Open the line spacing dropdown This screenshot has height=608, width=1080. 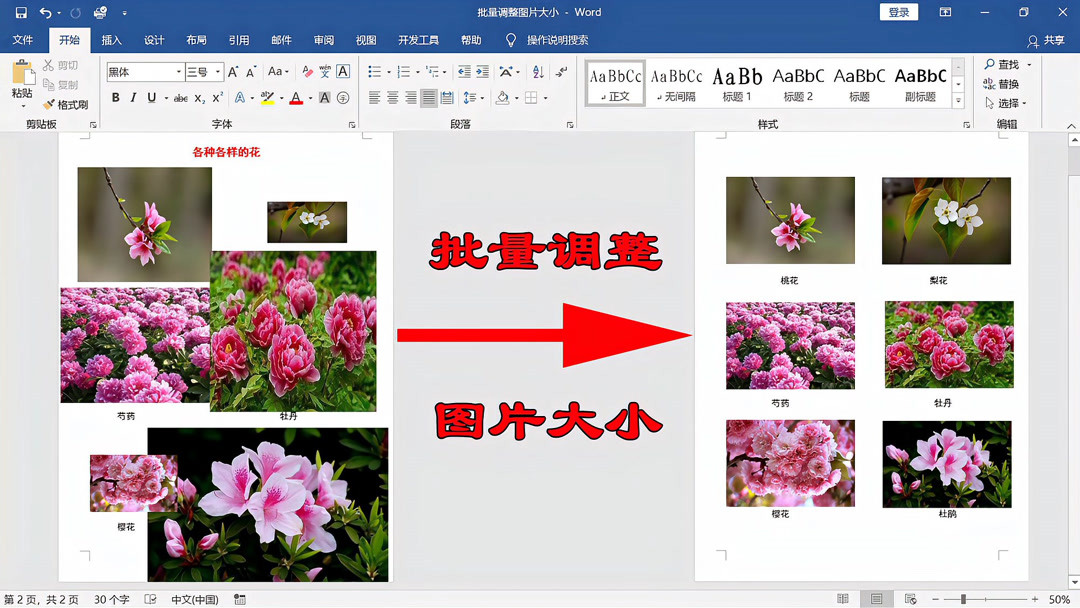point(474,96)
